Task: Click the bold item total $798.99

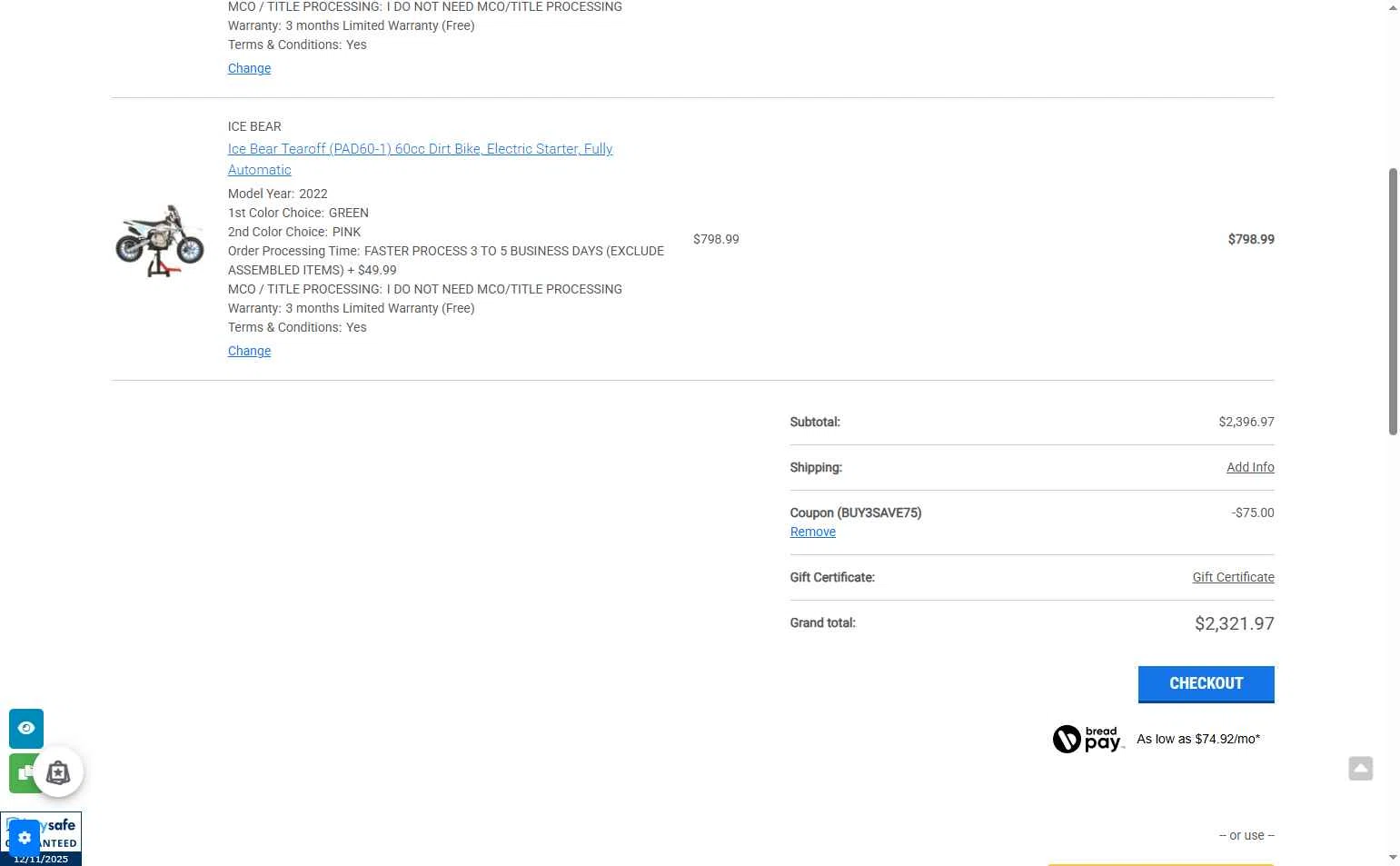Action: [1251, 239]
